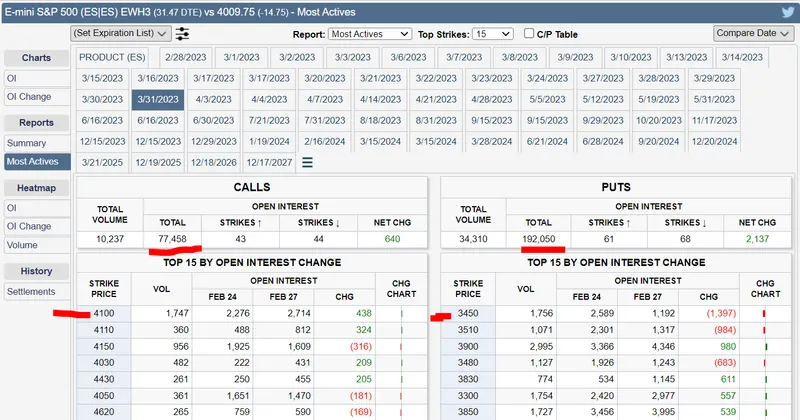Enable the C/P Table checkbox

tap(529, 34)
